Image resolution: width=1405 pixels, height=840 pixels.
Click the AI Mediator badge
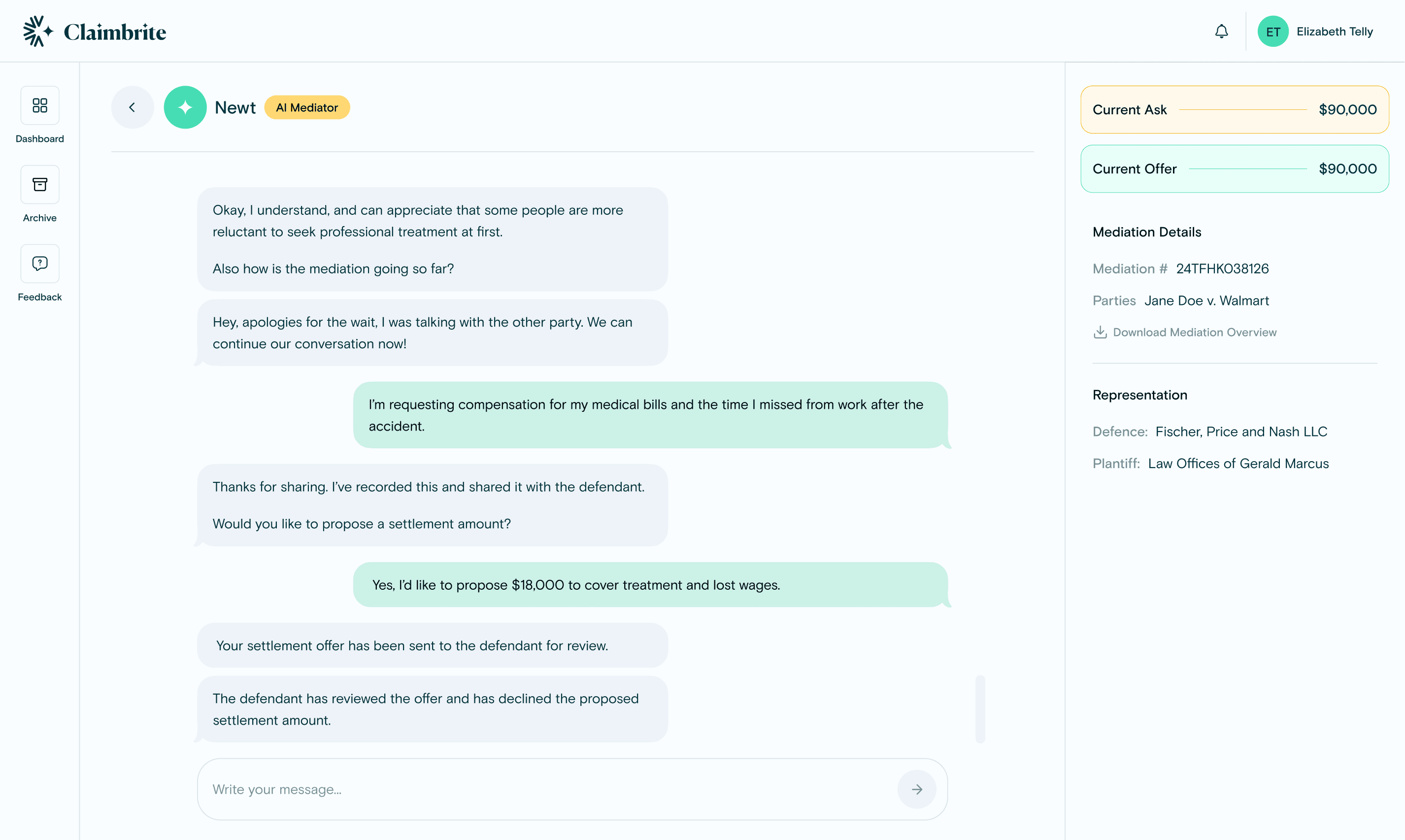[x=307, y=107]
